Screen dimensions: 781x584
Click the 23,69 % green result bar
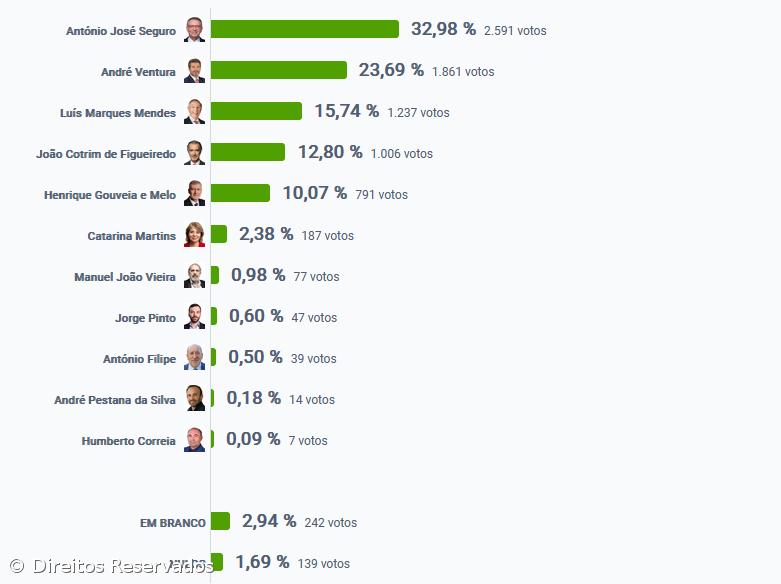(278, 70)
